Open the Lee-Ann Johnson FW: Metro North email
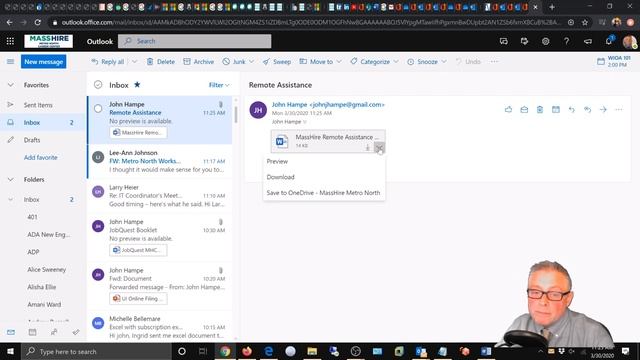 click(x=160, y=161)
